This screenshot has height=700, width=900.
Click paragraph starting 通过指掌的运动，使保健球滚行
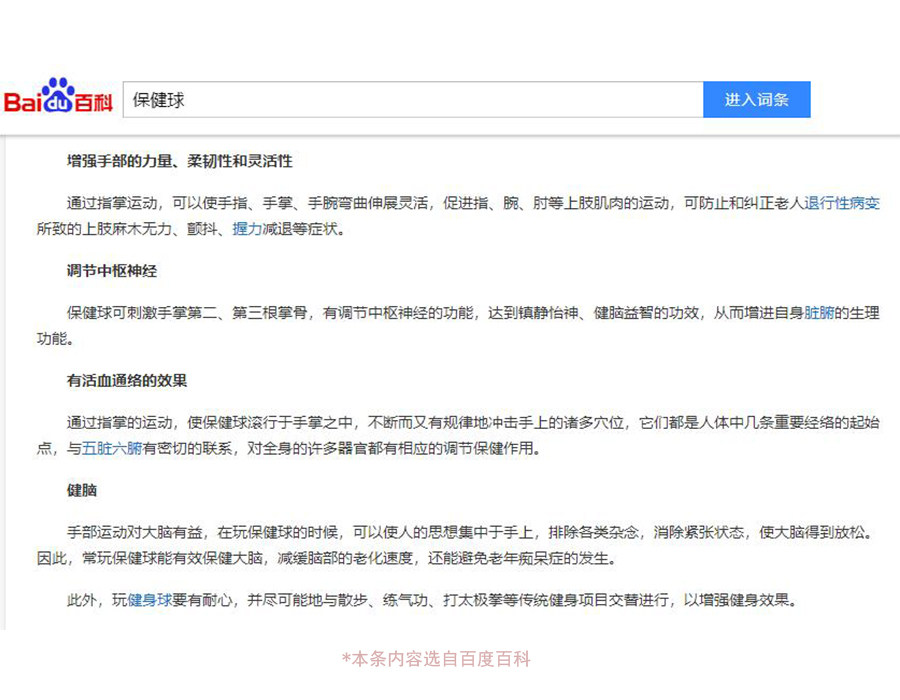click(x=458, y=435)
